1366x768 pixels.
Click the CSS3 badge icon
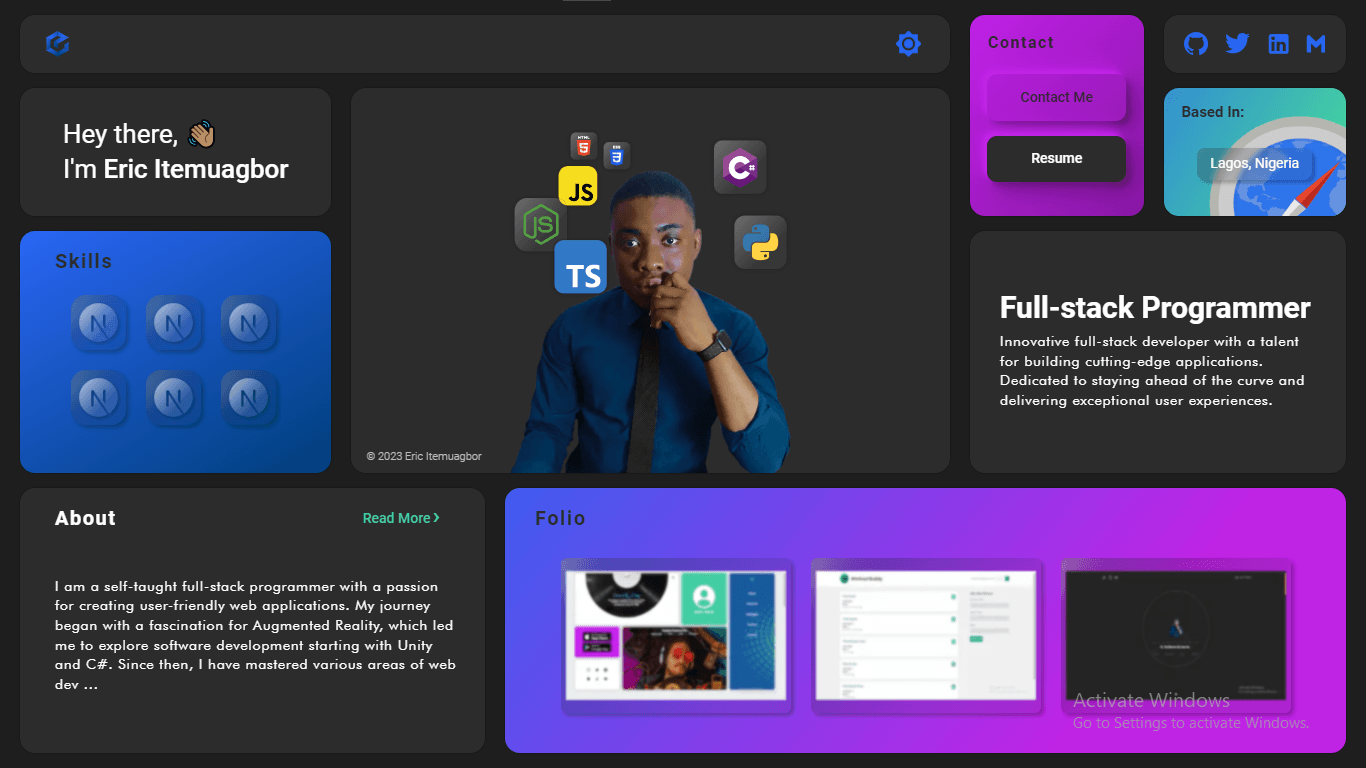(x=616, y=155)
